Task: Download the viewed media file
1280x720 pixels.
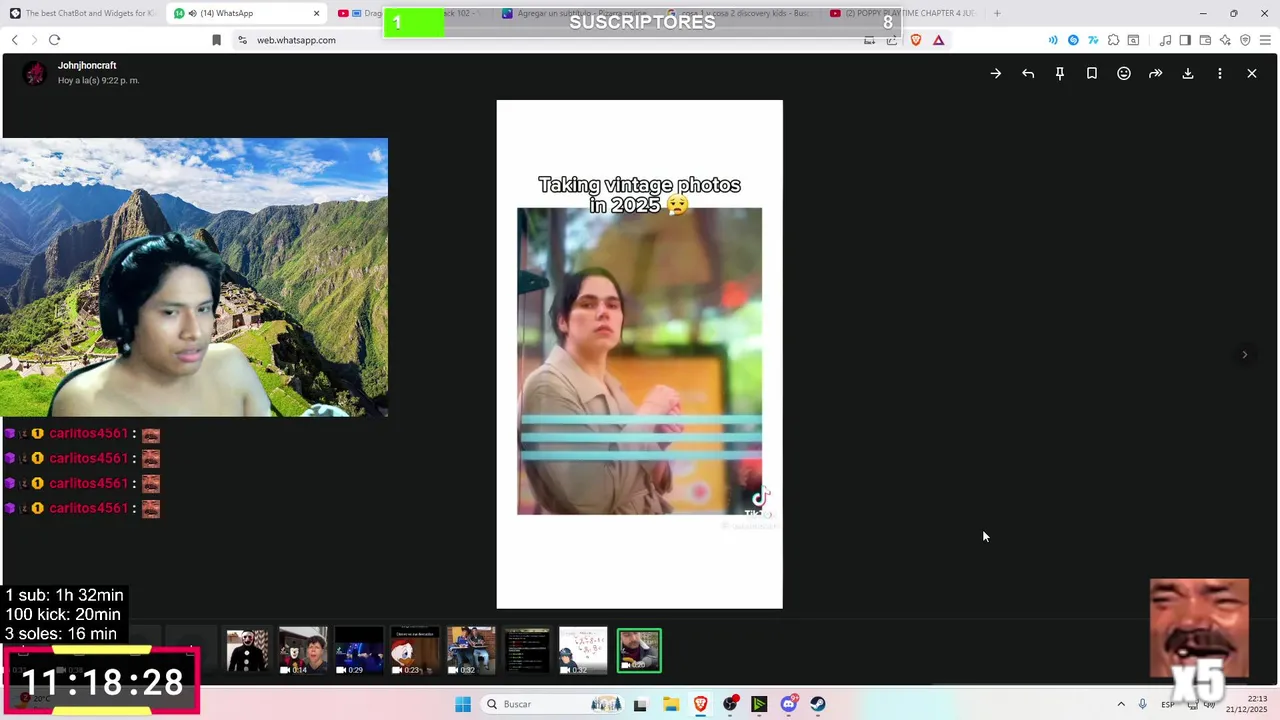Action: point(1188,73)
